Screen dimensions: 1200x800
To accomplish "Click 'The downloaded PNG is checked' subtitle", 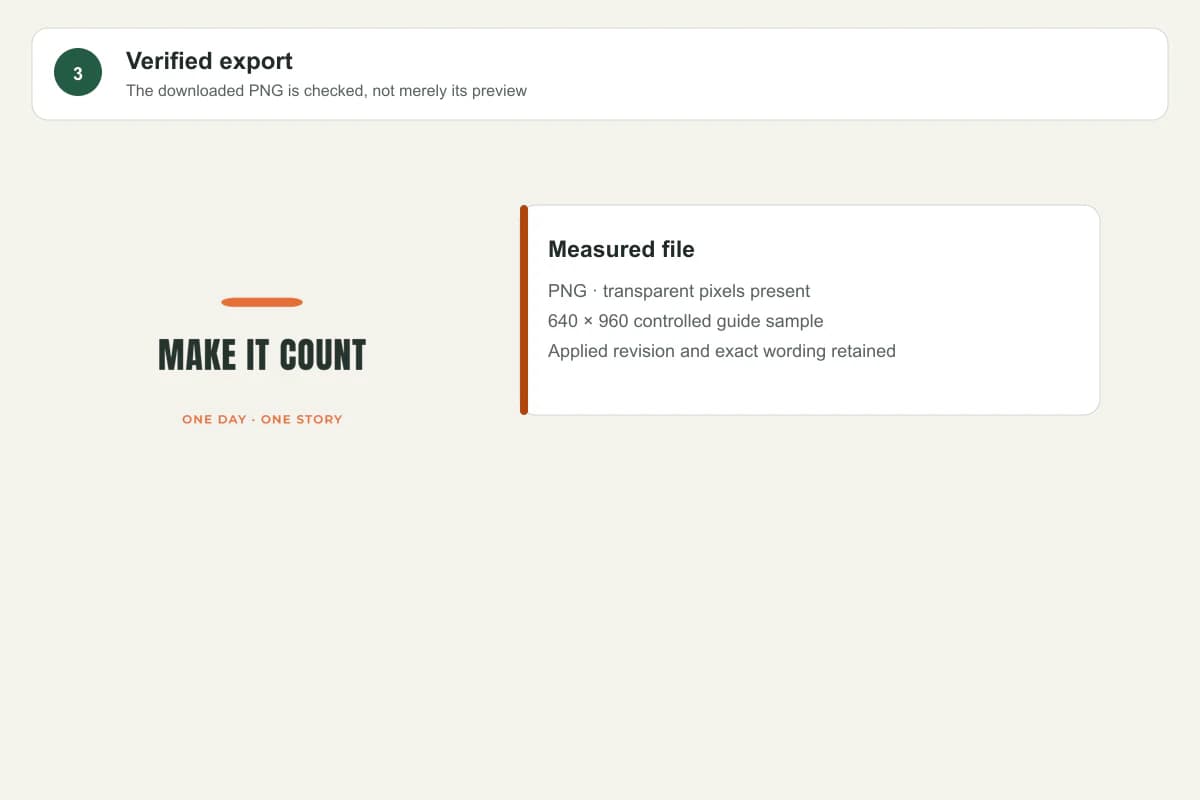I will point(326,90).
